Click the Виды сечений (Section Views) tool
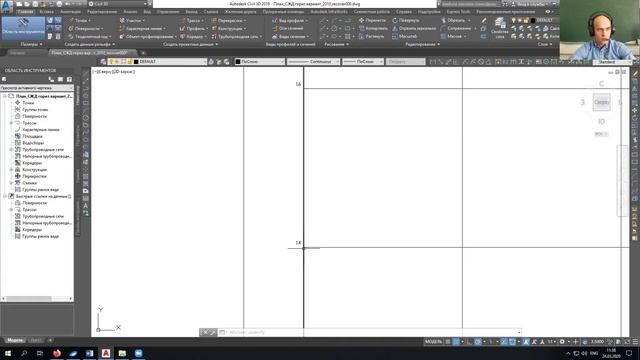Viewport: 640px width, 360px height. 290,37
